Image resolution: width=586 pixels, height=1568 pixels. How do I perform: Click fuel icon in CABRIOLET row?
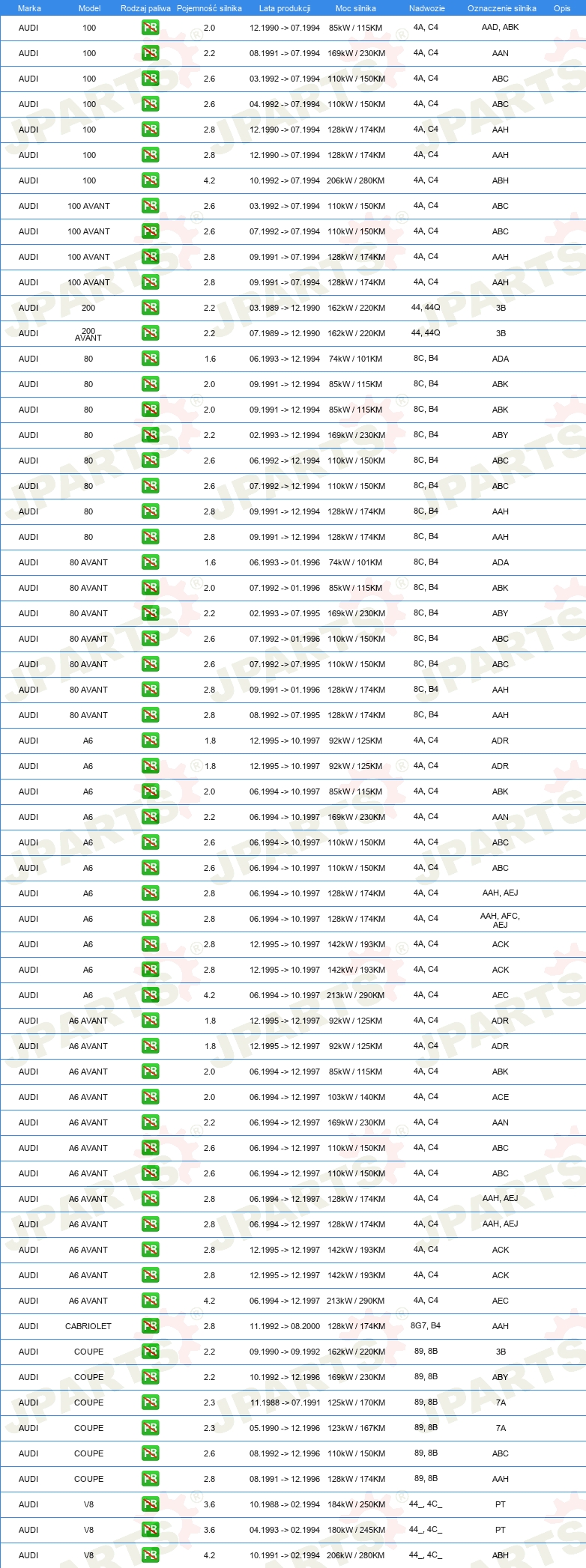(150, 1326)
